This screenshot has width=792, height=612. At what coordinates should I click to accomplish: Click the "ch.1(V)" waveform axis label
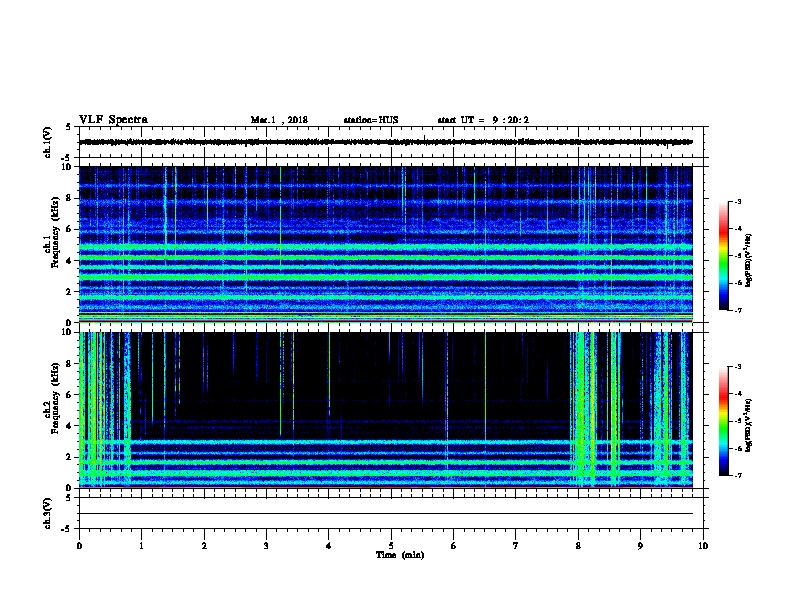click(x=48, y=142)
